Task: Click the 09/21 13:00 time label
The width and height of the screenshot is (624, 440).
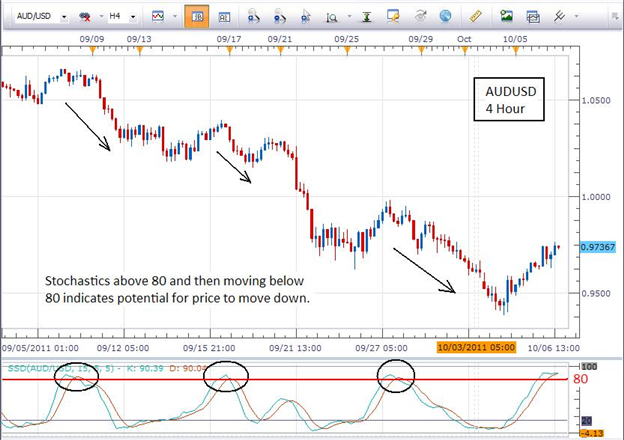Action: pos(295,348)
